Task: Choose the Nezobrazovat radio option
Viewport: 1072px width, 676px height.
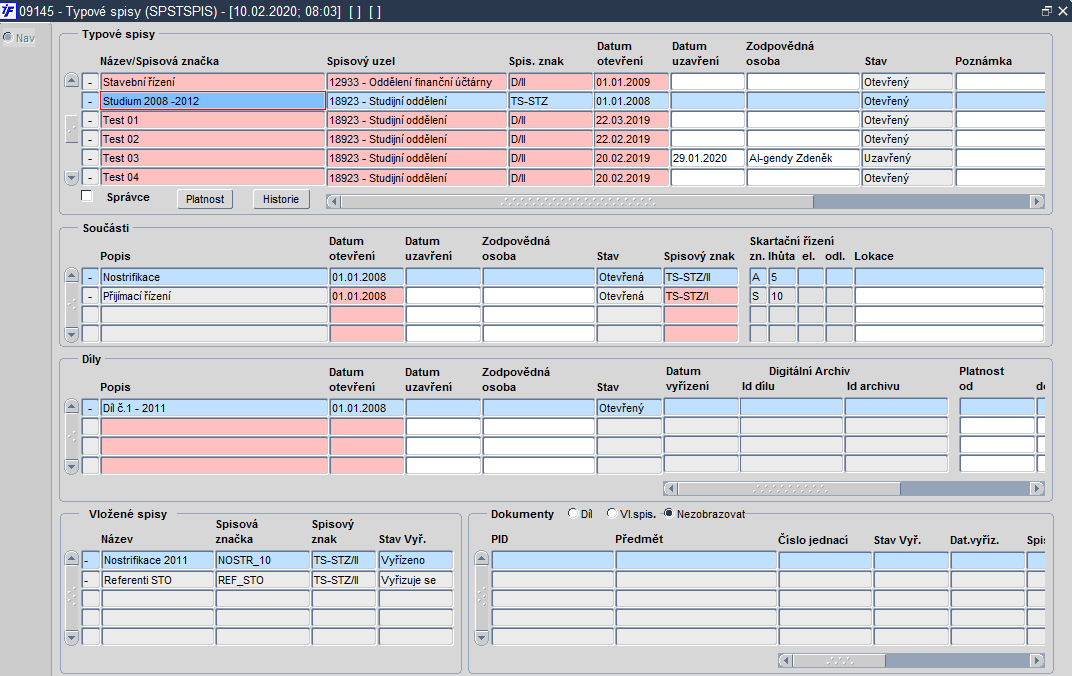Action: pyautogui.click(x=669, y=513)
